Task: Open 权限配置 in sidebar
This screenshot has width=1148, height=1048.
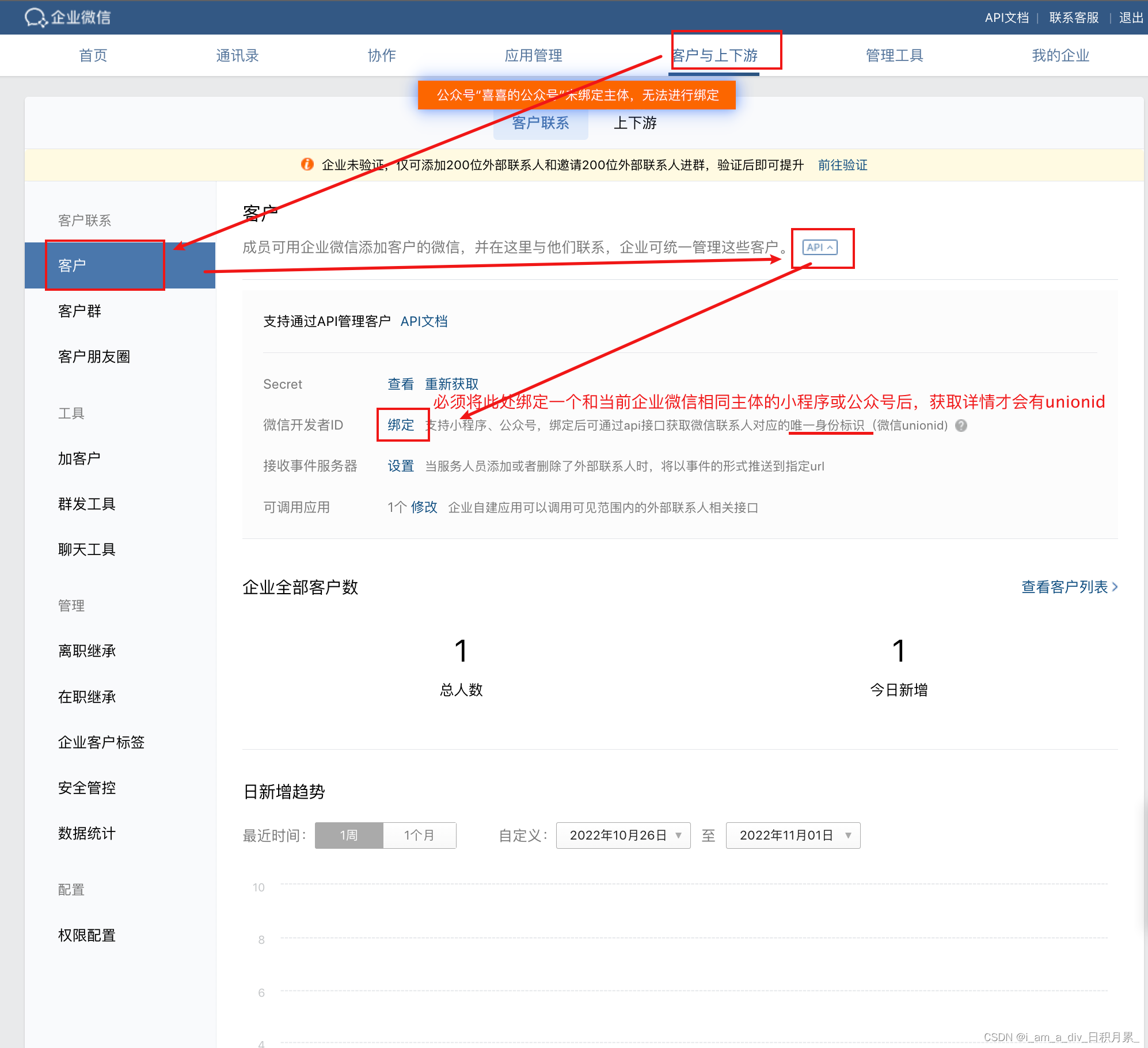Action: click(87, 936)
